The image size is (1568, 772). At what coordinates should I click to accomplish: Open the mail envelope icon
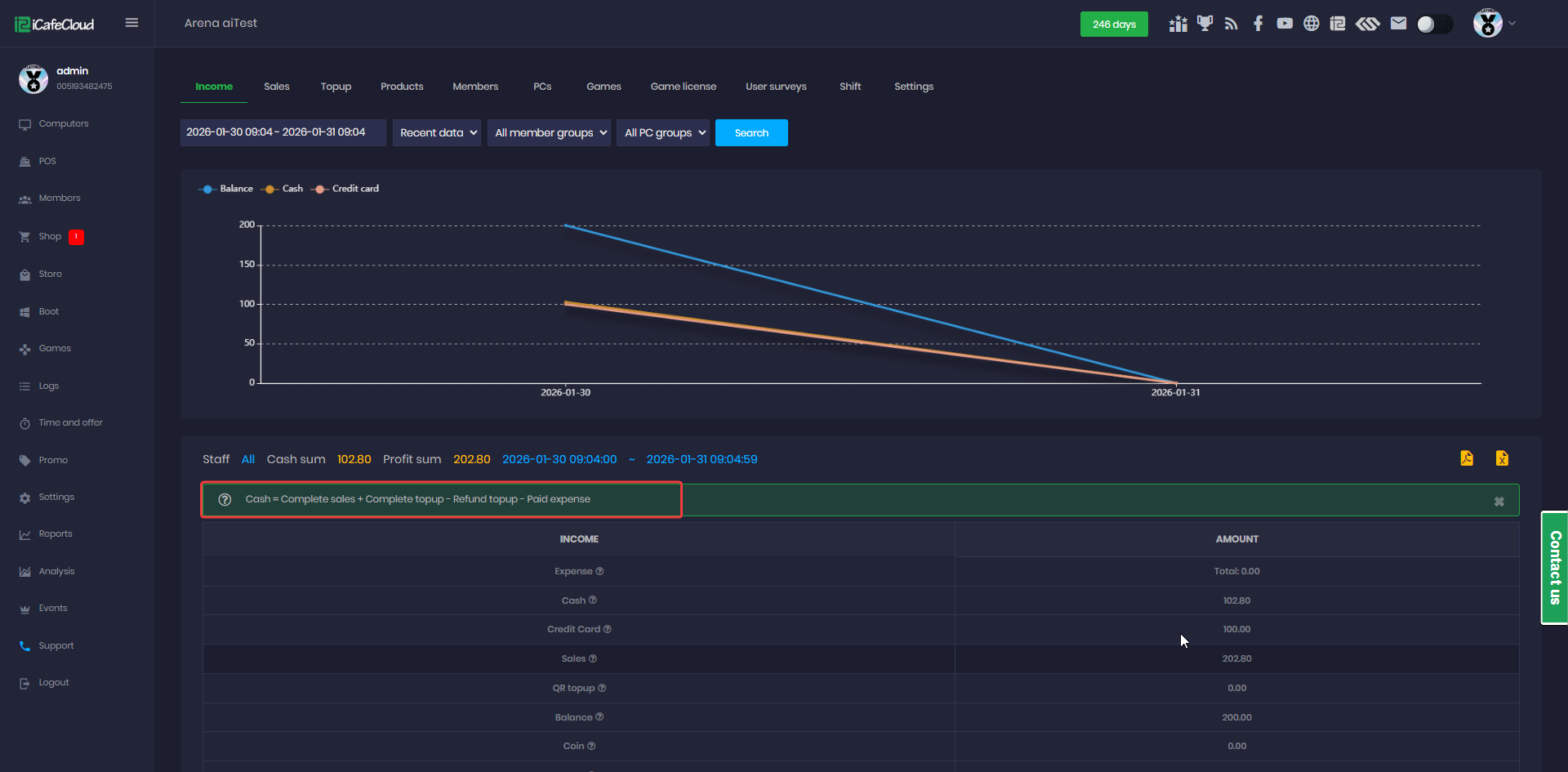(1398, 24)
